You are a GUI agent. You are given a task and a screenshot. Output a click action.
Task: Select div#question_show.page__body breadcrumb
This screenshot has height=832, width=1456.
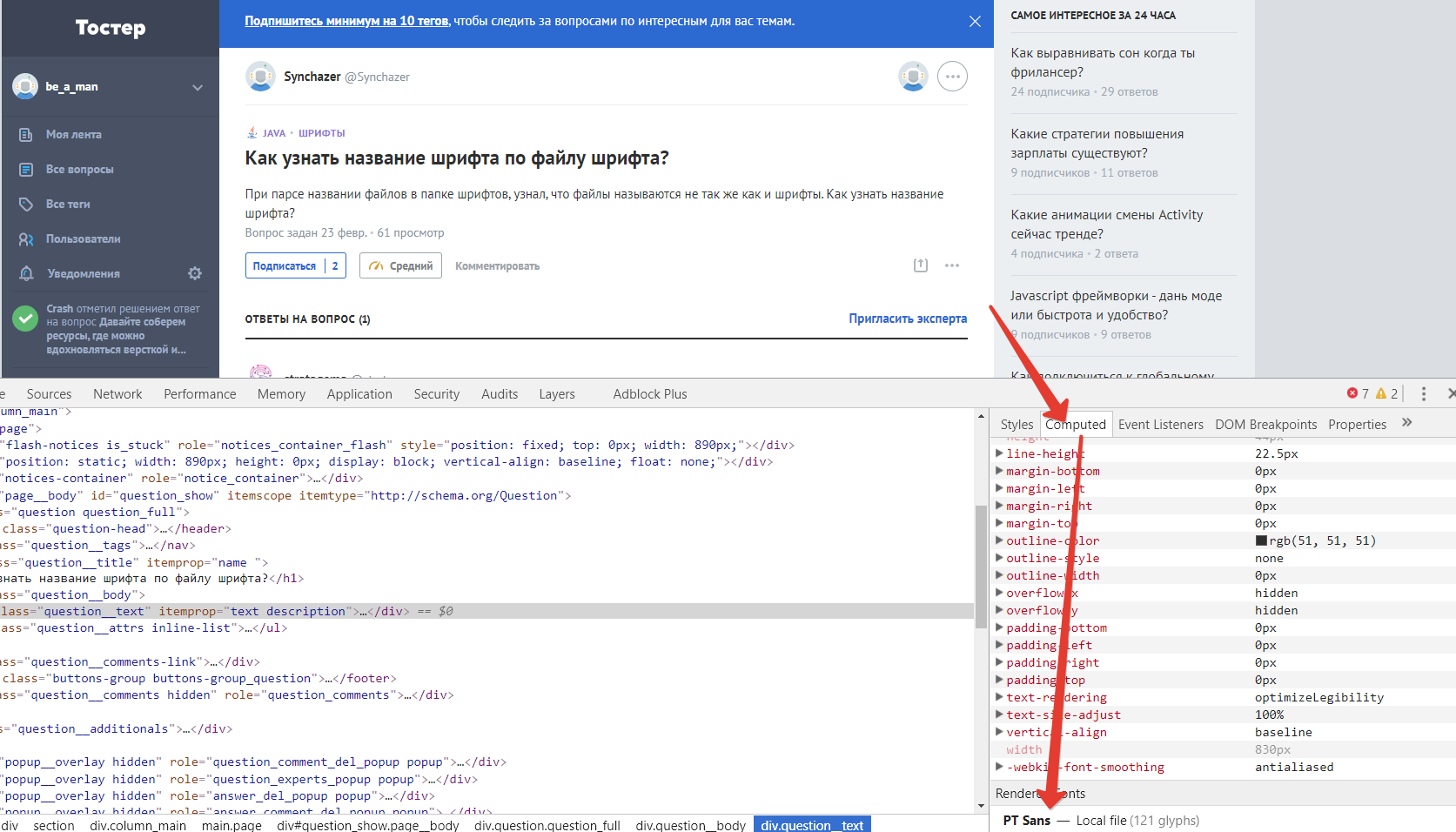(x=367, y=825)
